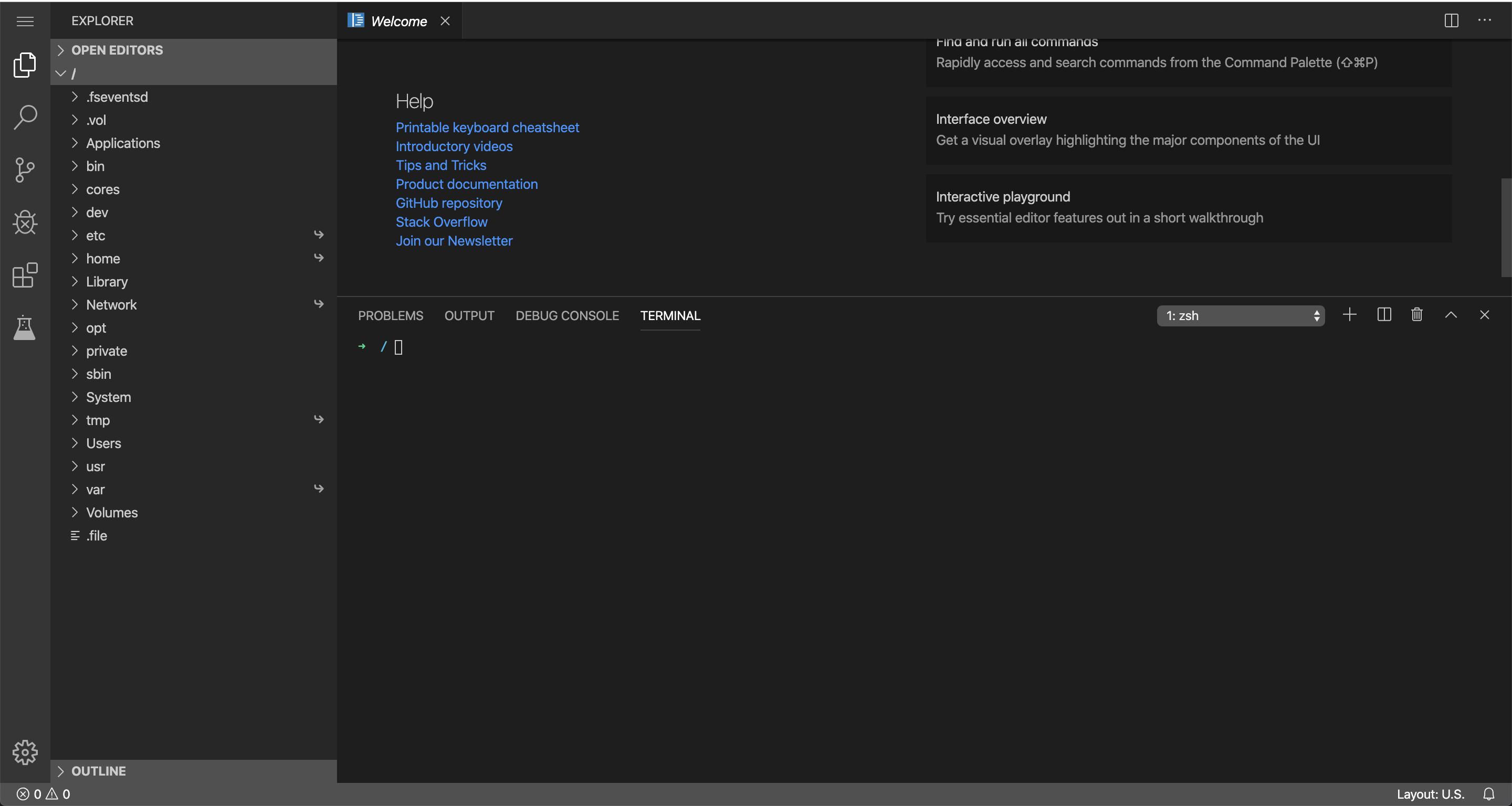The image size is (1512, 806).
Task: Open the Interactive playground card
Action: pyautogui.click(x=1189, y=208)
